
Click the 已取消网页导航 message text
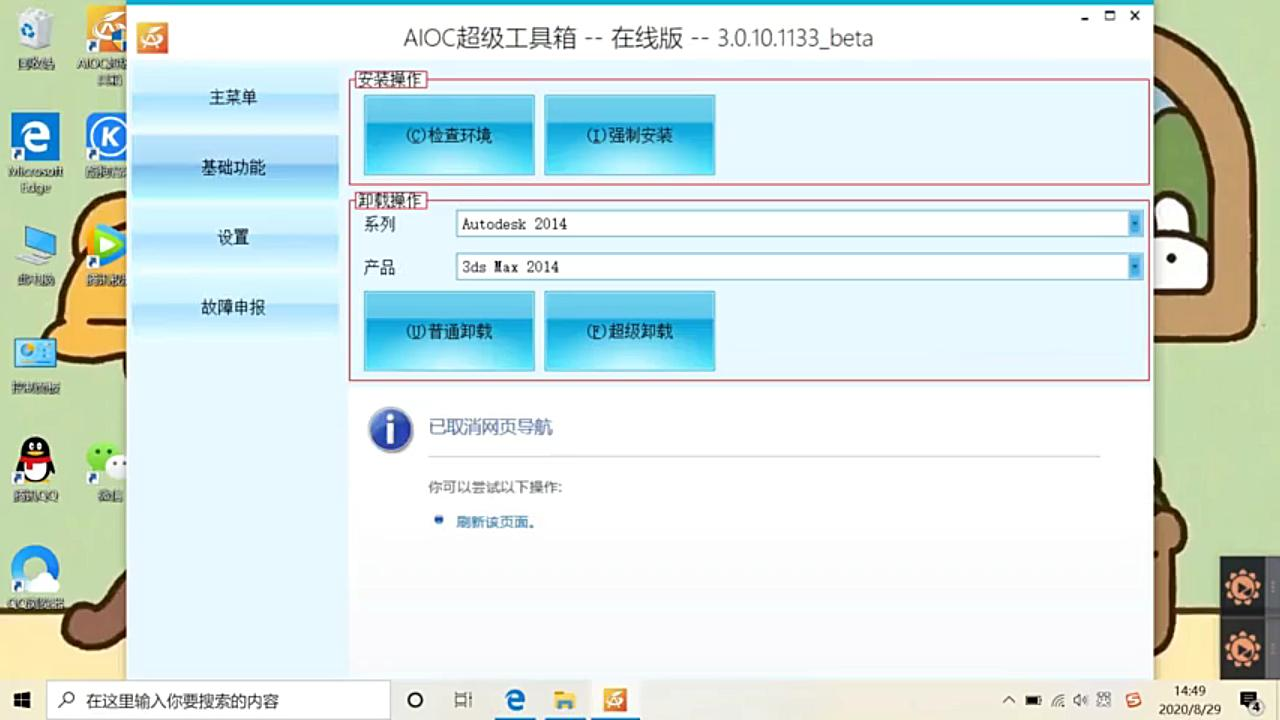(x=490, y=428)
